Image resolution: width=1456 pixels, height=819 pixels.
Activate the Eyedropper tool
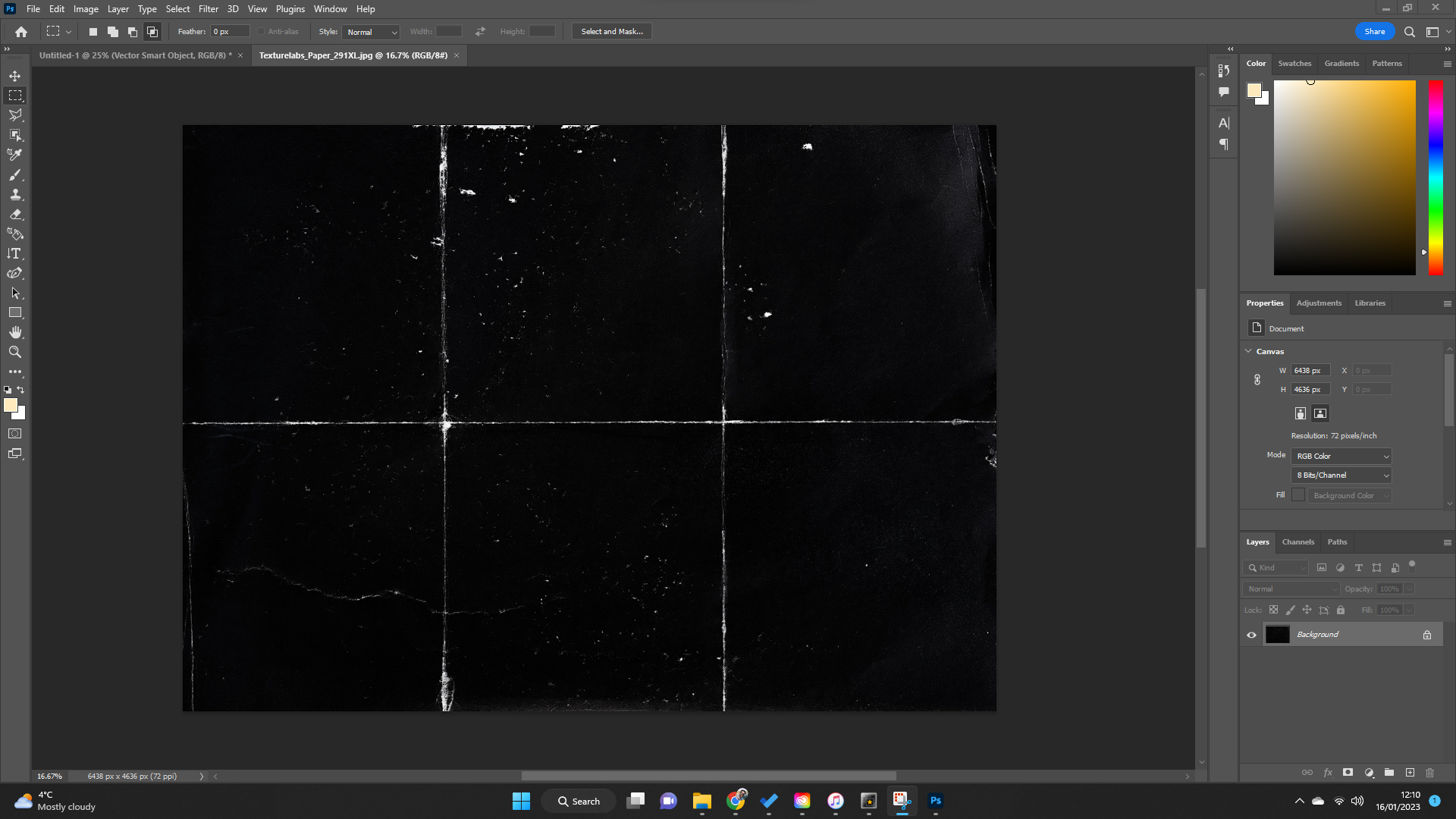15,155
